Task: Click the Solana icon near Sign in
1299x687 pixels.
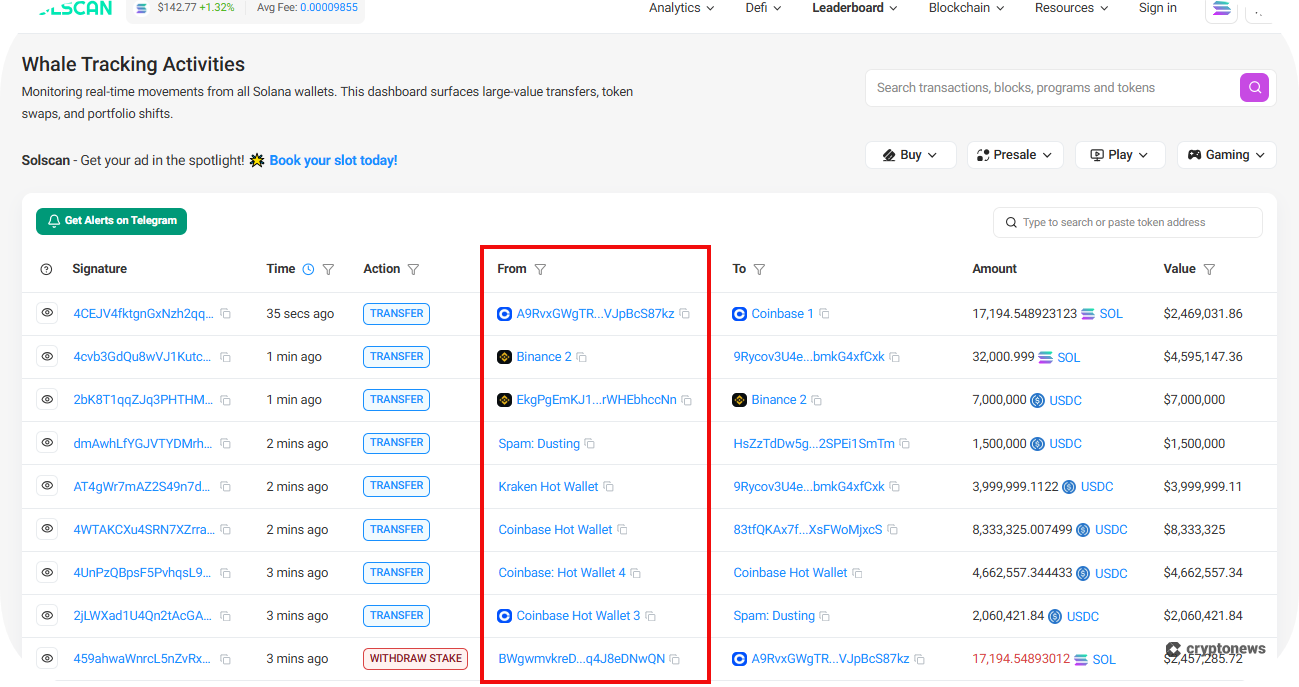Action: click(x=1221, y=9)
